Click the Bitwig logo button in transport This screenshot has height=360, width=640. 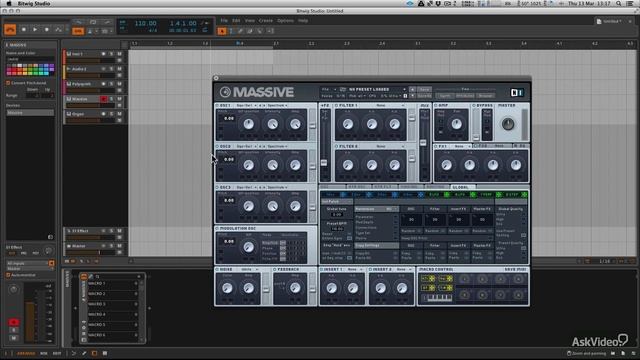point(10,29)
